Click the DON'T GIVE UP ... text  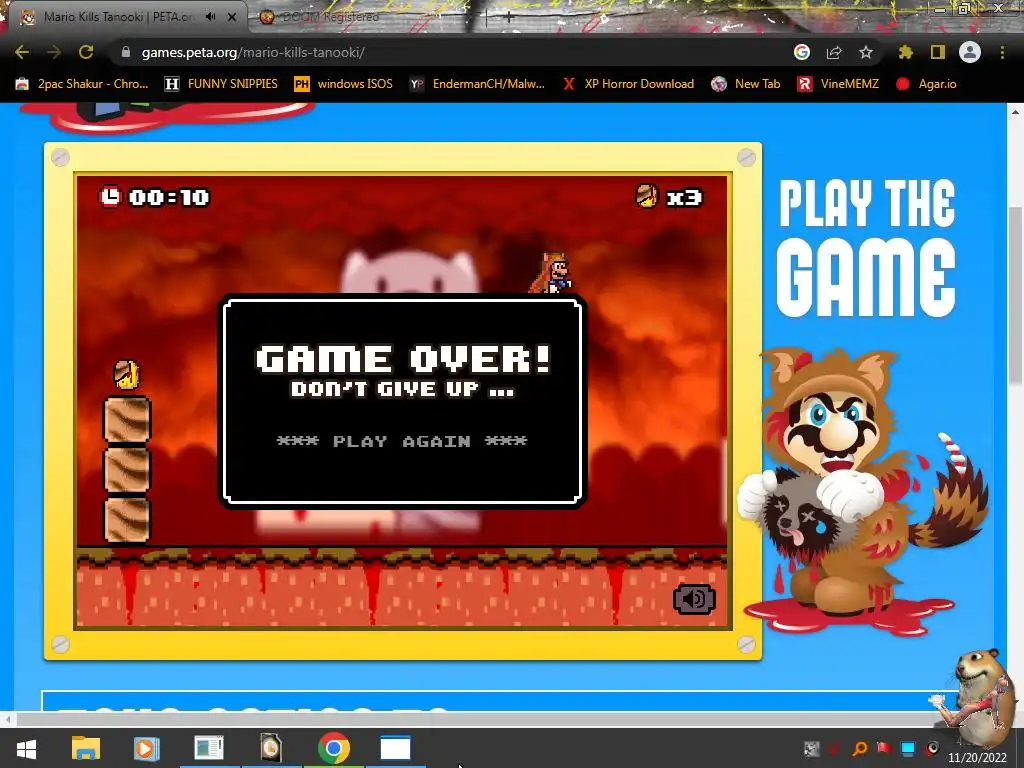pyautogui.click(x=402, y=389)
